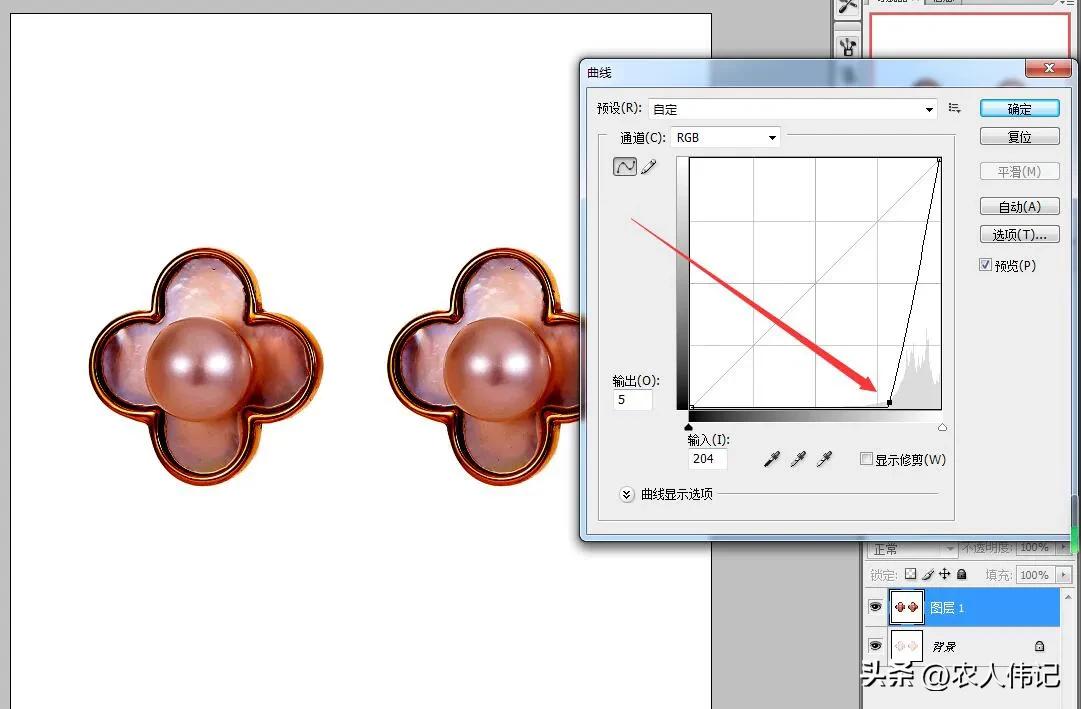Click the lock all icon in Layers
Viewport: 1081px width, 709px height.
[x=961, y=575]
